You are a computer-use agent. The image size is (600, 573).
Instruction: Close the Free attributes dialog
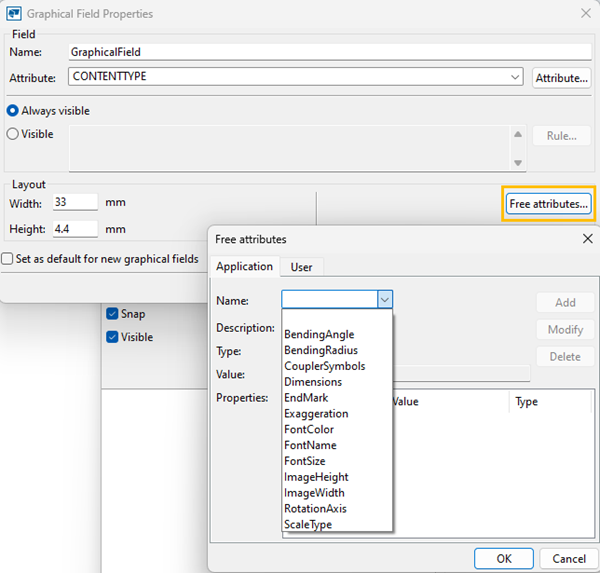coord(587,239)
